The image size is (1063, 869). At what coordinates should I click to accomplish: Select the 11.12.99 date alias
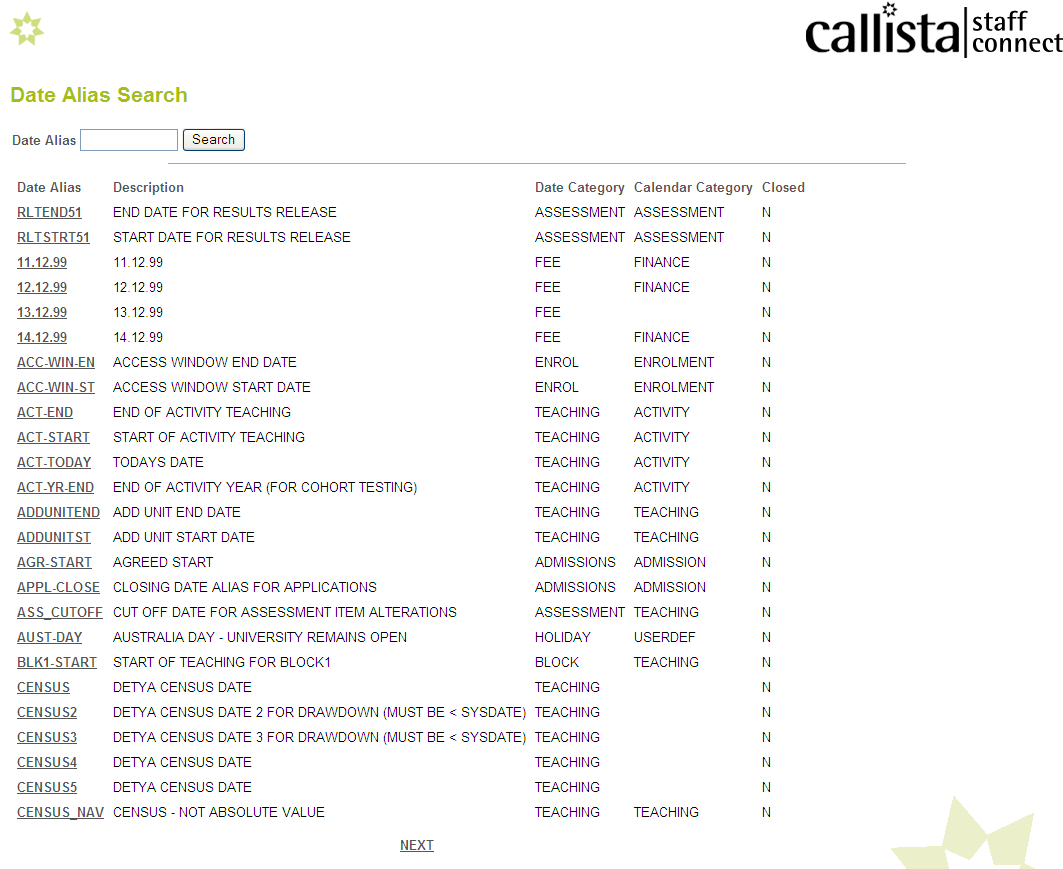click(x=41, y=262)
